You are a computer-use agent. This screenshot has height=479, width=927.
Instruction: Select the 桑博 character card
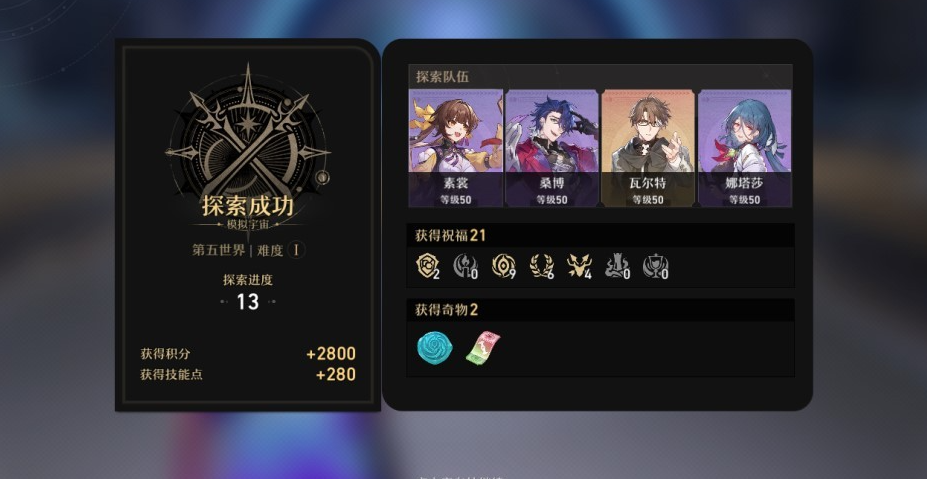click(552, 148)
